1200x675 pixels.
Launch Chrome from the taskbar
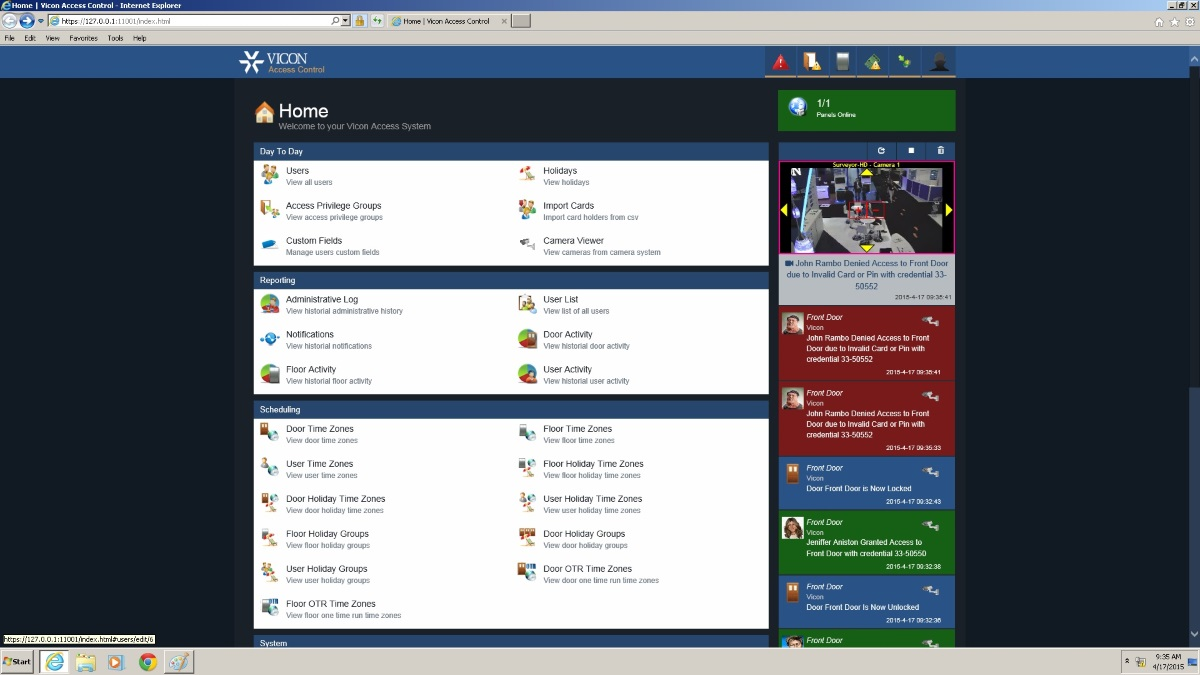click(148, 662)
